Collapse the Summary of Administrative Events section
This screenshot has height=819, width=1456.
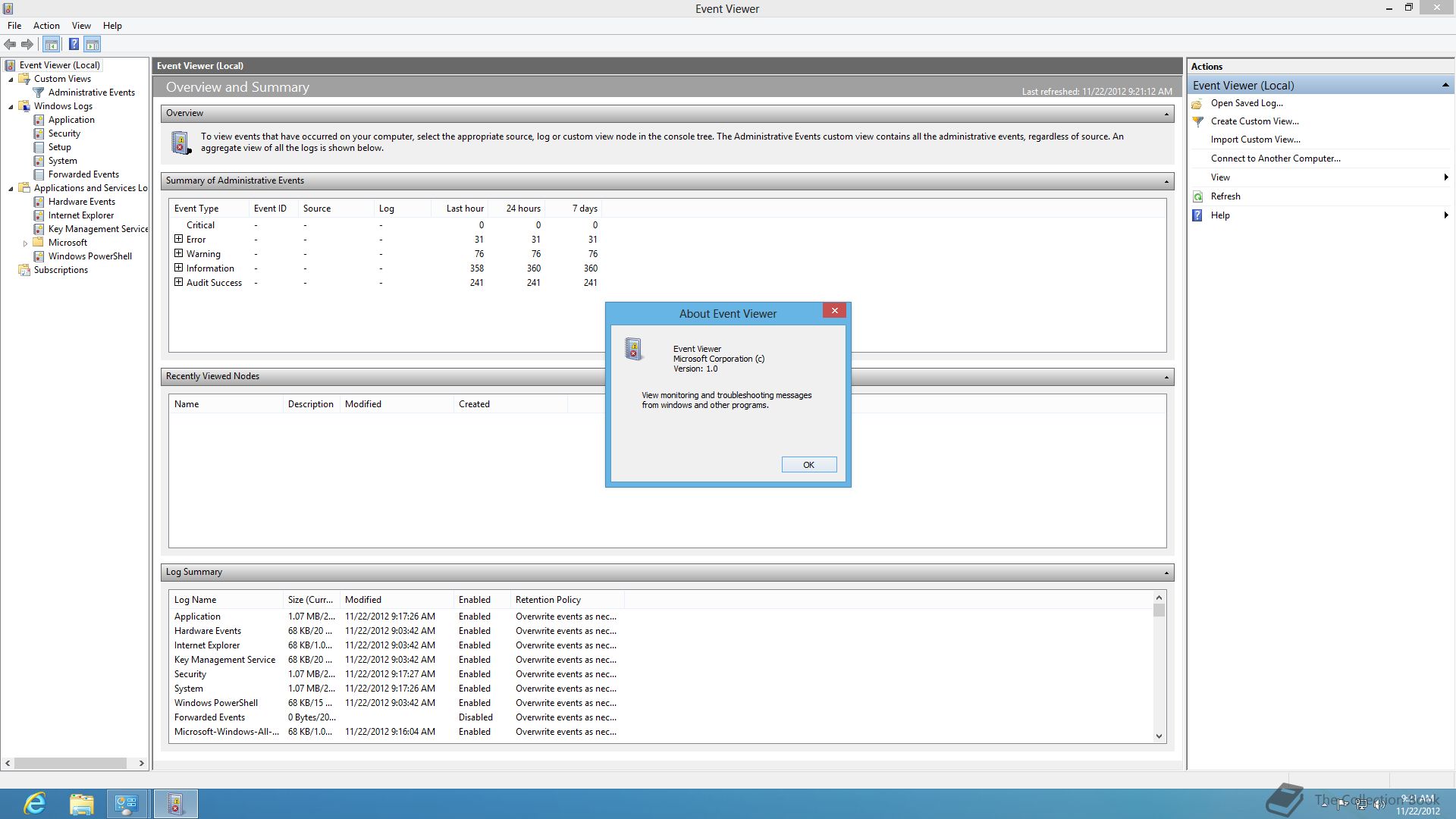point(1166,181)
